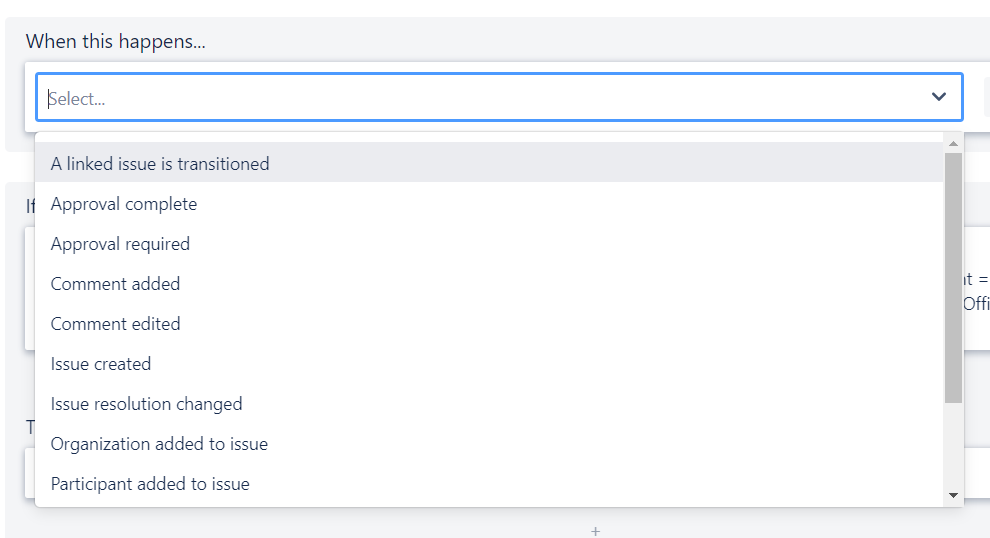The width and height of the screenshot is (990, 538).
Task: Select 'Issue created' trigger
Action: [x=489, y=364]
